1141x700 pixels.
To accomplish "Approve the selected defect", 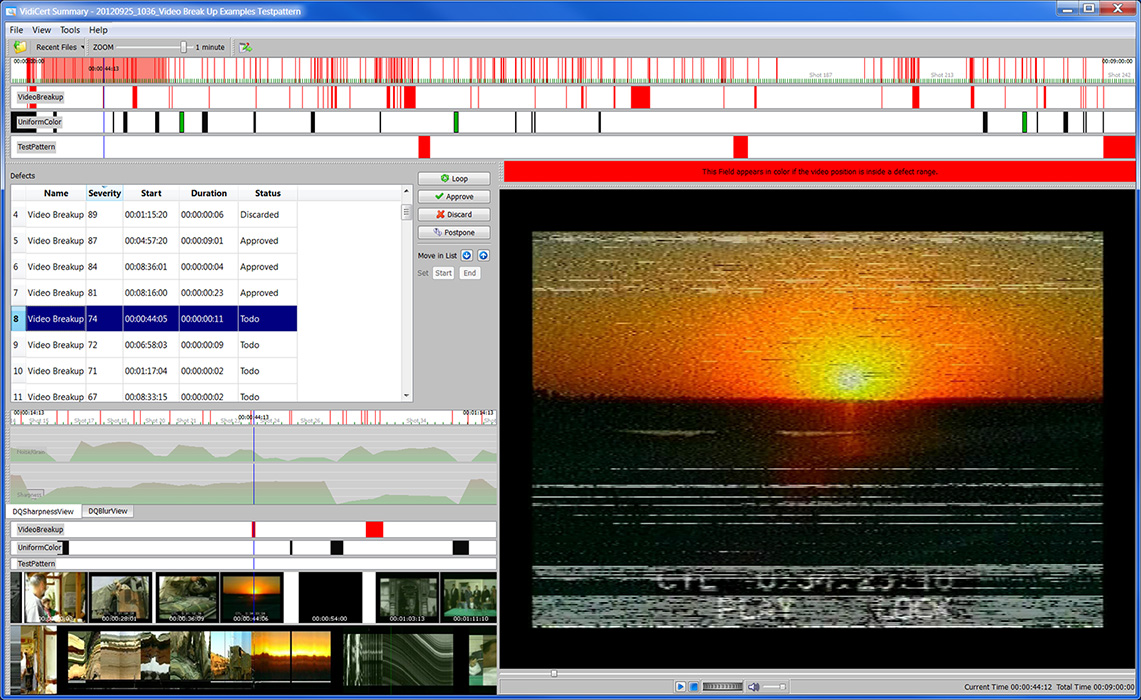I will click(x=454, y=197).
